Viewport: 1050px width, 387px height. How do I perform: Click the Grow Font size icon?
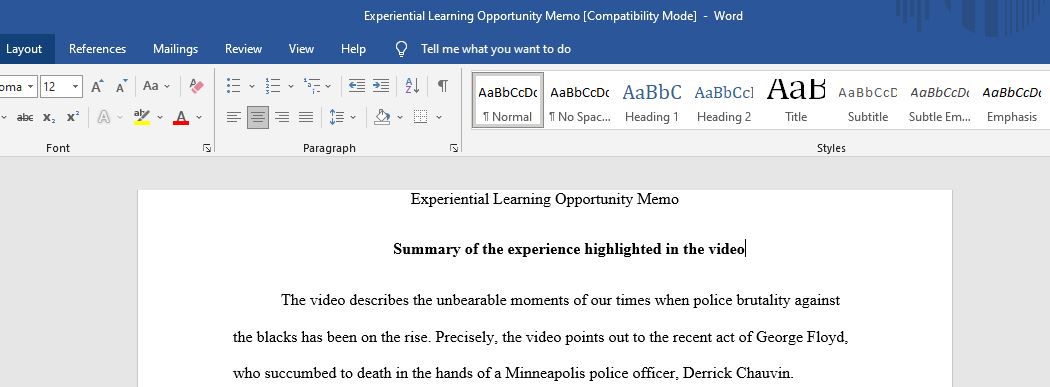tap(97, 86)
